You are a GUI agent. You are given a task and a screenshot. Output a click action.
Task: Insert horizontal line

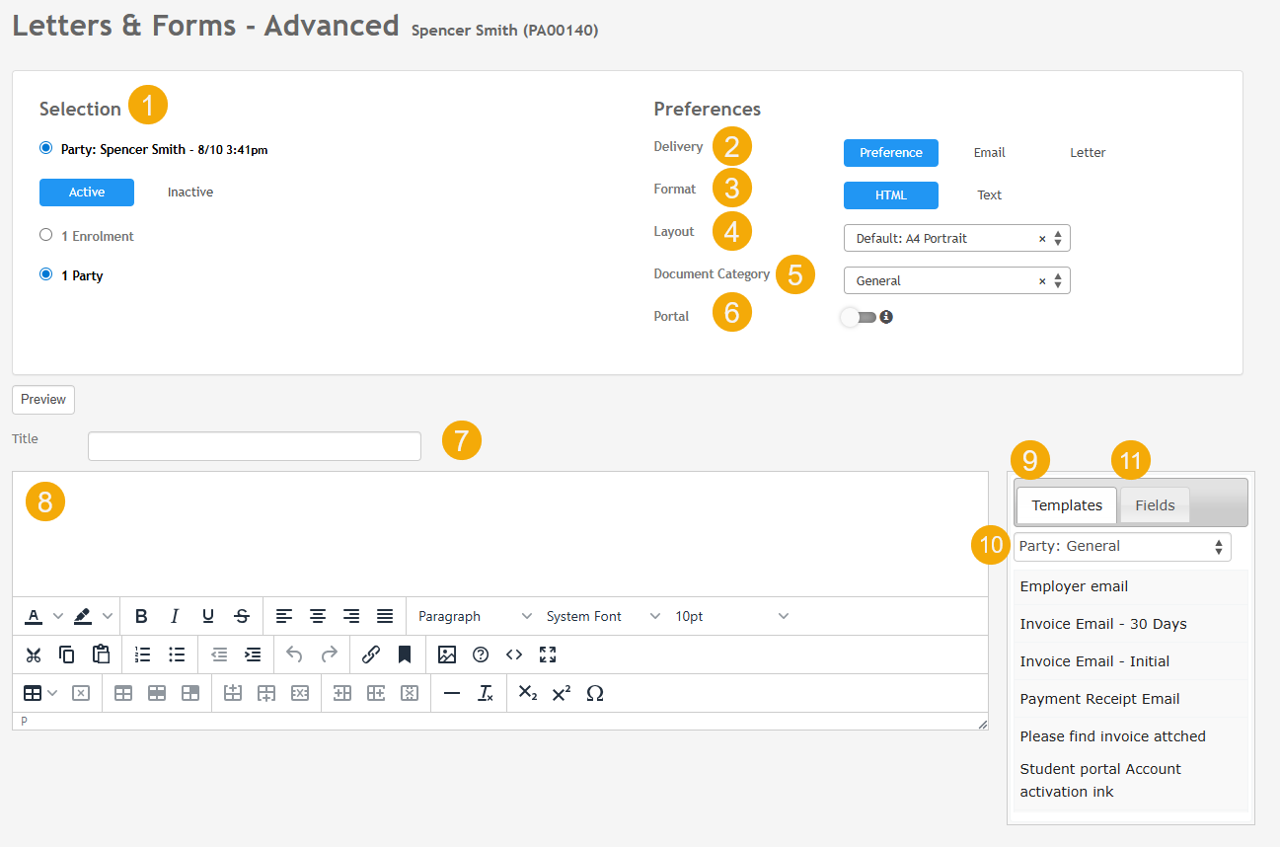click(x=452, y=692)
